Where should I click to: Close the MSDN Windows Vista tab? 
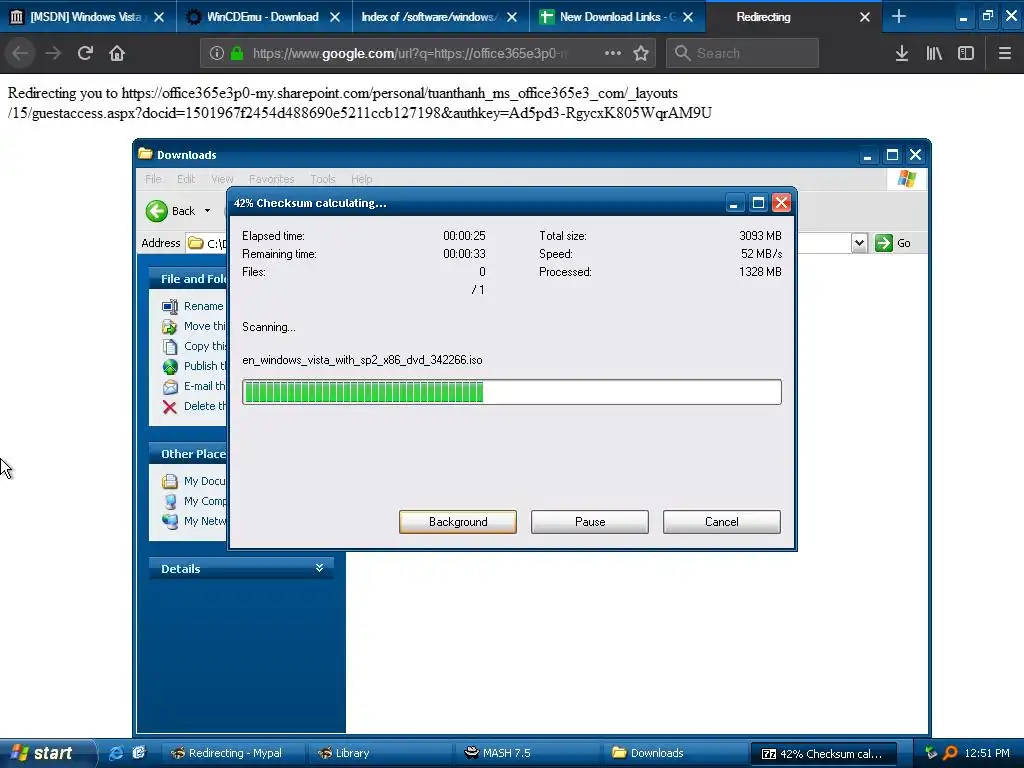(x=159, y=17)
